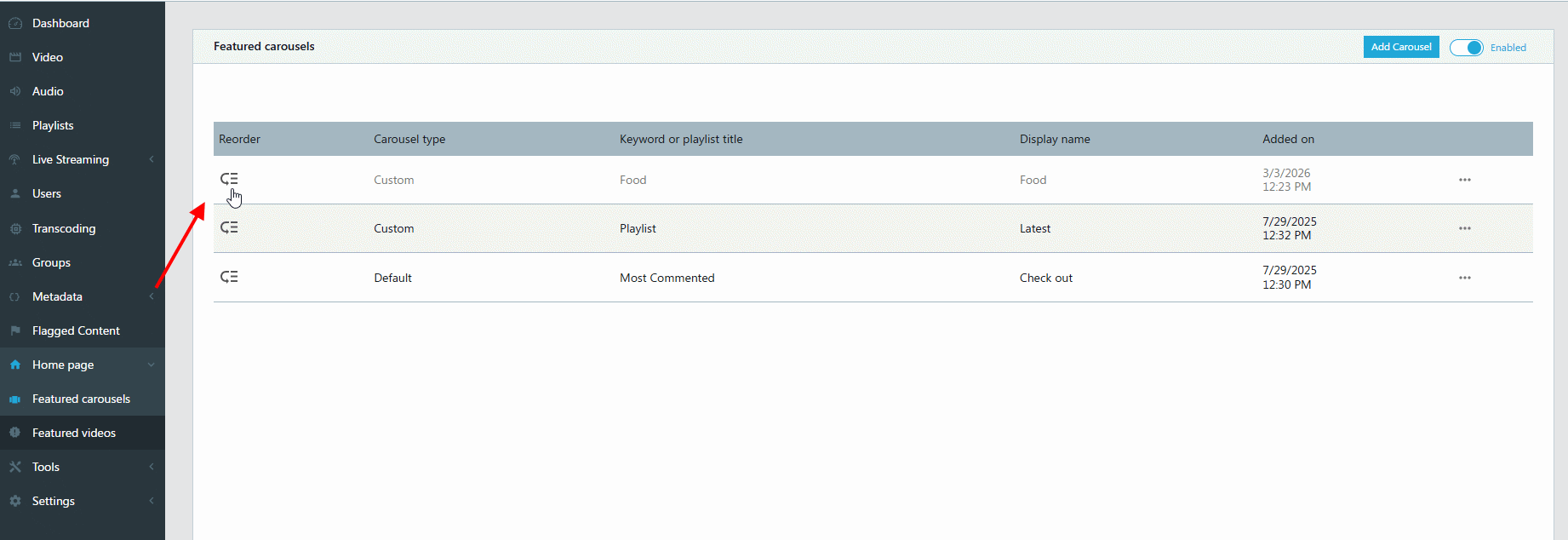This screenshot has height=540, width=1568.
Task: Open three-dot menu for Food row
Action: [x=1464, y=180]
